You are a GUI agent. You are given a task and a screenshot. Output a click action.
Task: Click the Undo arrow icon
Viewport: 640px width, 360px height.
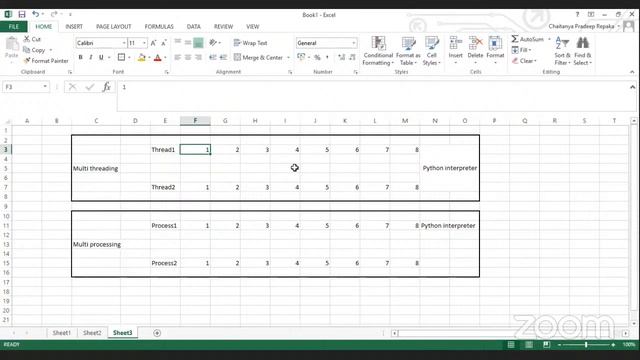click(x=36, y=14)
